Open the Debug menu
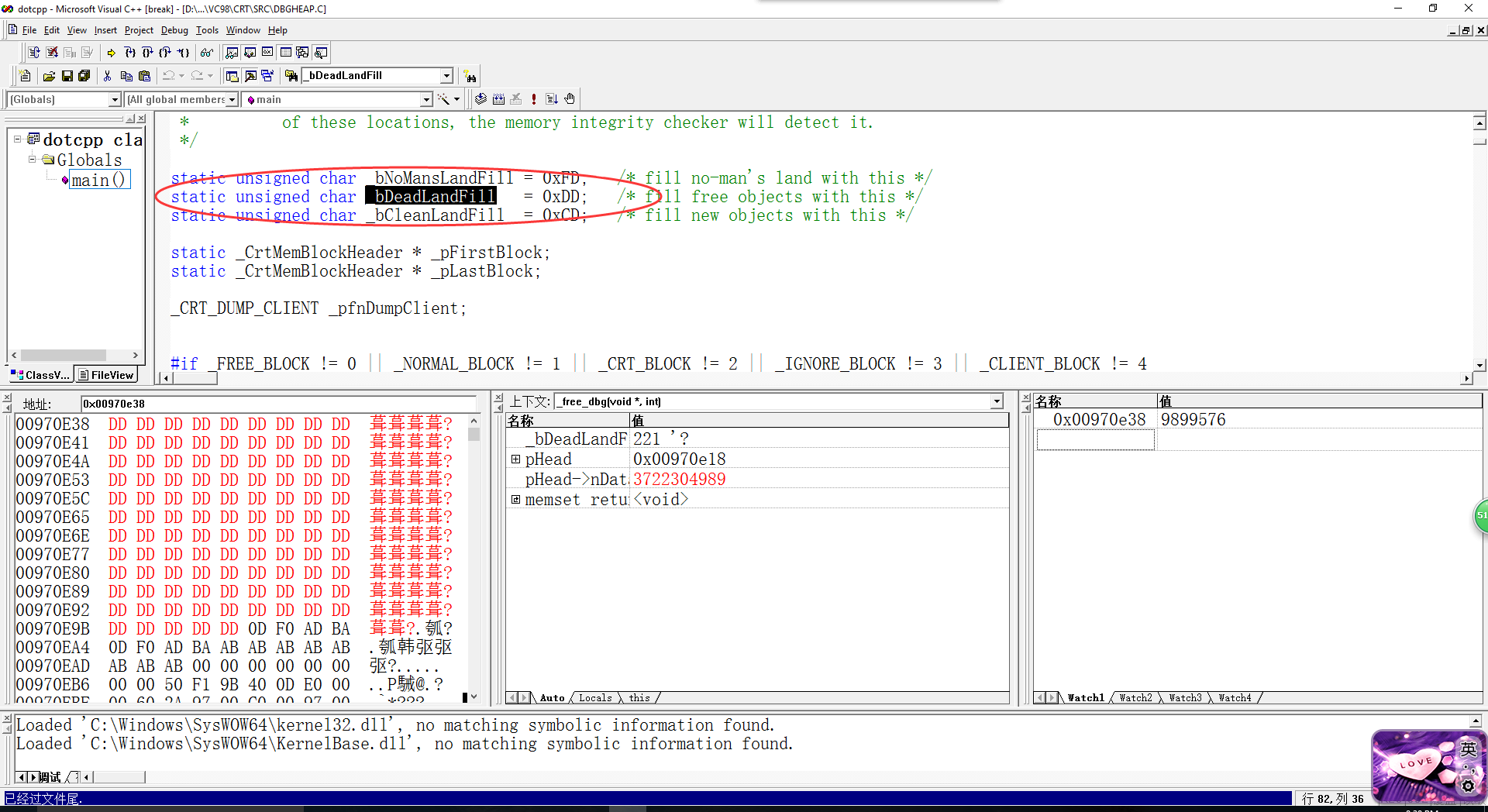 [174, 30]
